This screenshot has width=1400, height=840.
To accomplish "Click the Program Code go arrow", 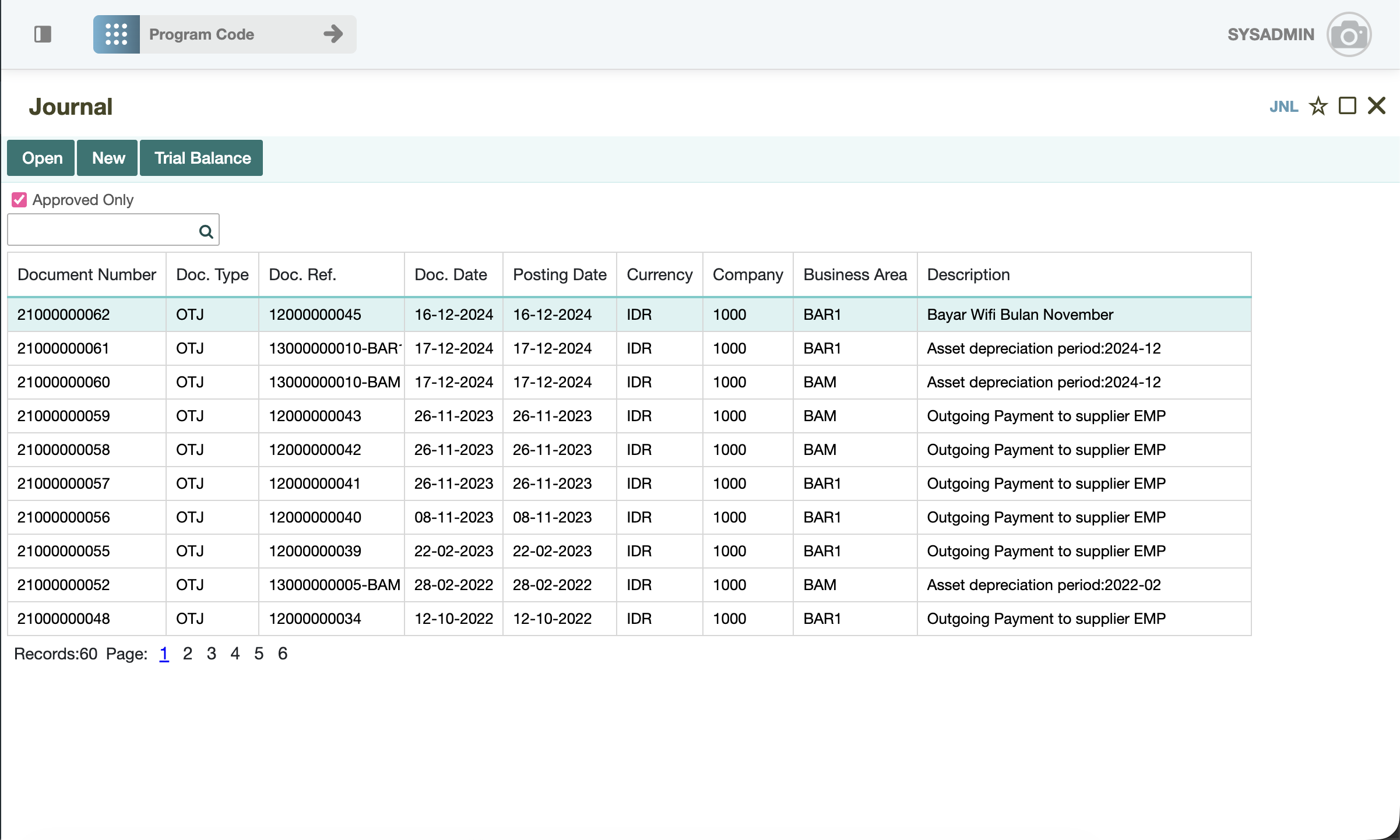I will [x=333, y=34].
